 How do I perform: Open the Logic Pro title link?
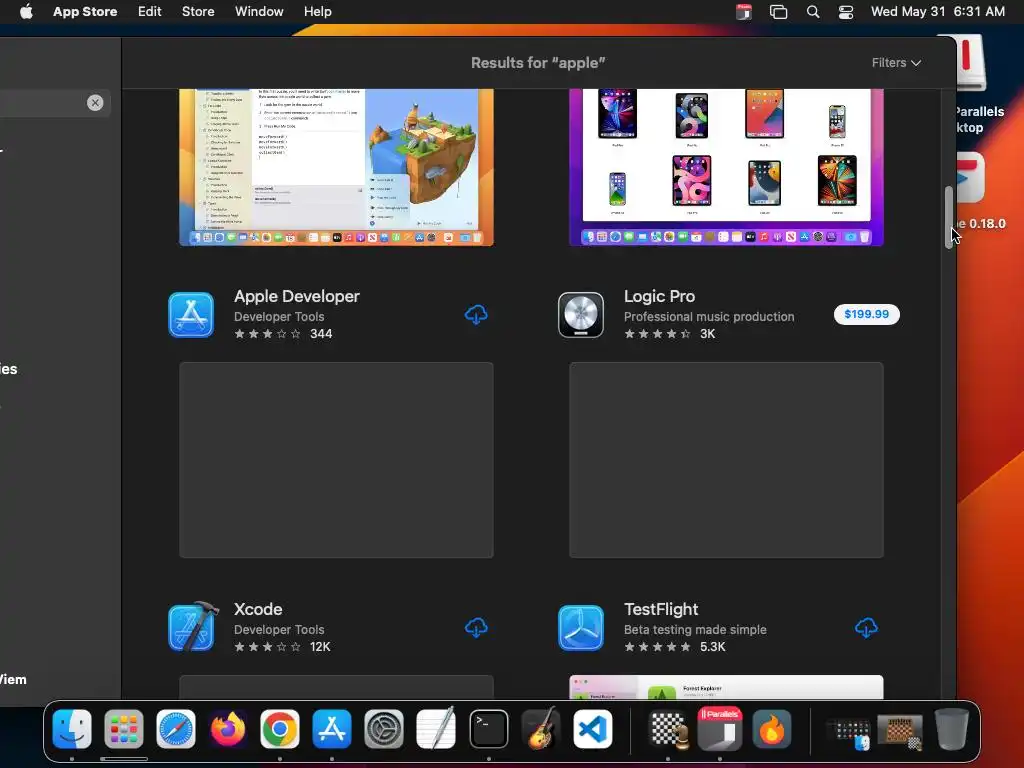coord(659,296)
